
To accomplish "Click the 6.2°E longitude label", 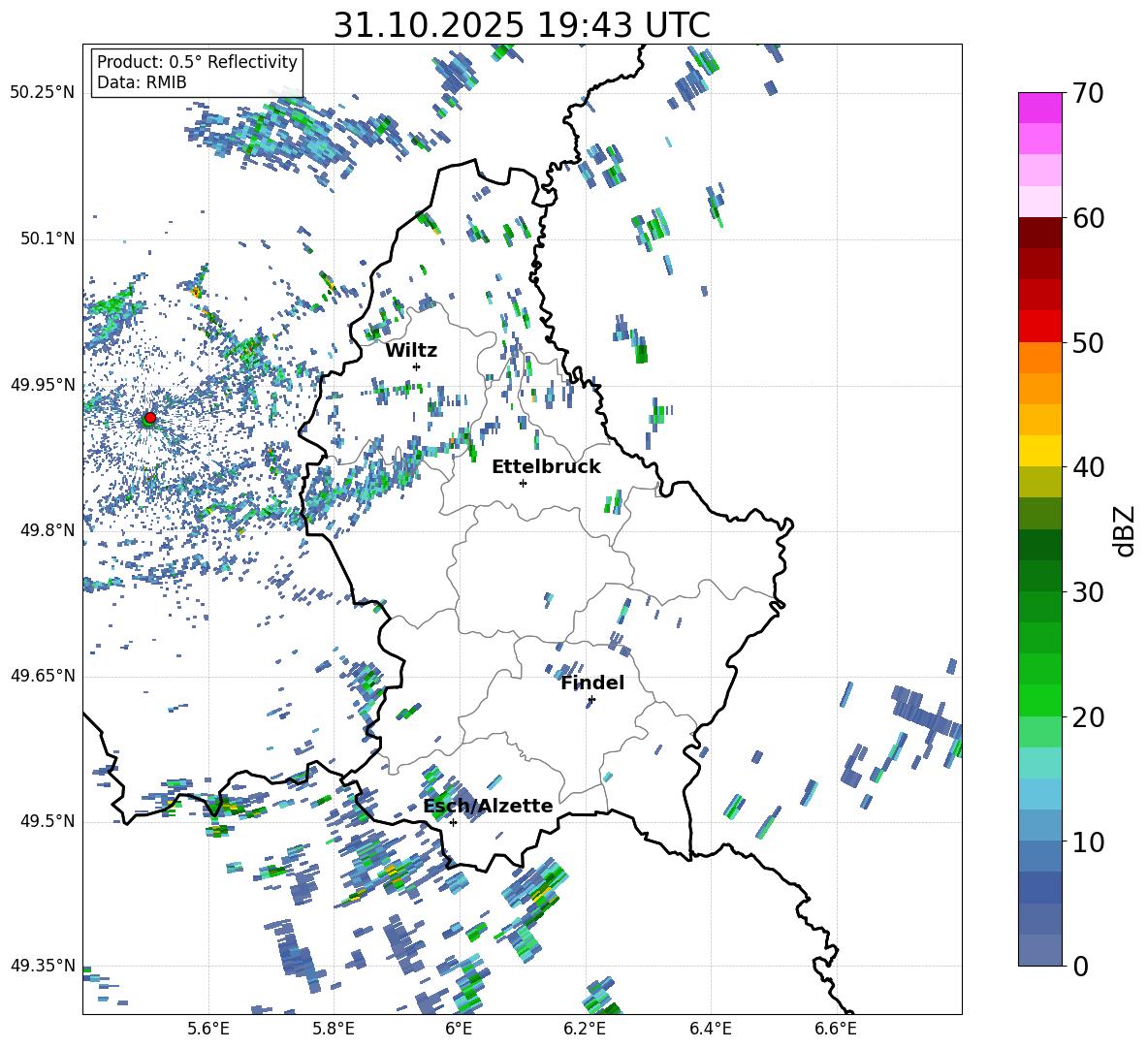I will click(x=585, y=1029).
